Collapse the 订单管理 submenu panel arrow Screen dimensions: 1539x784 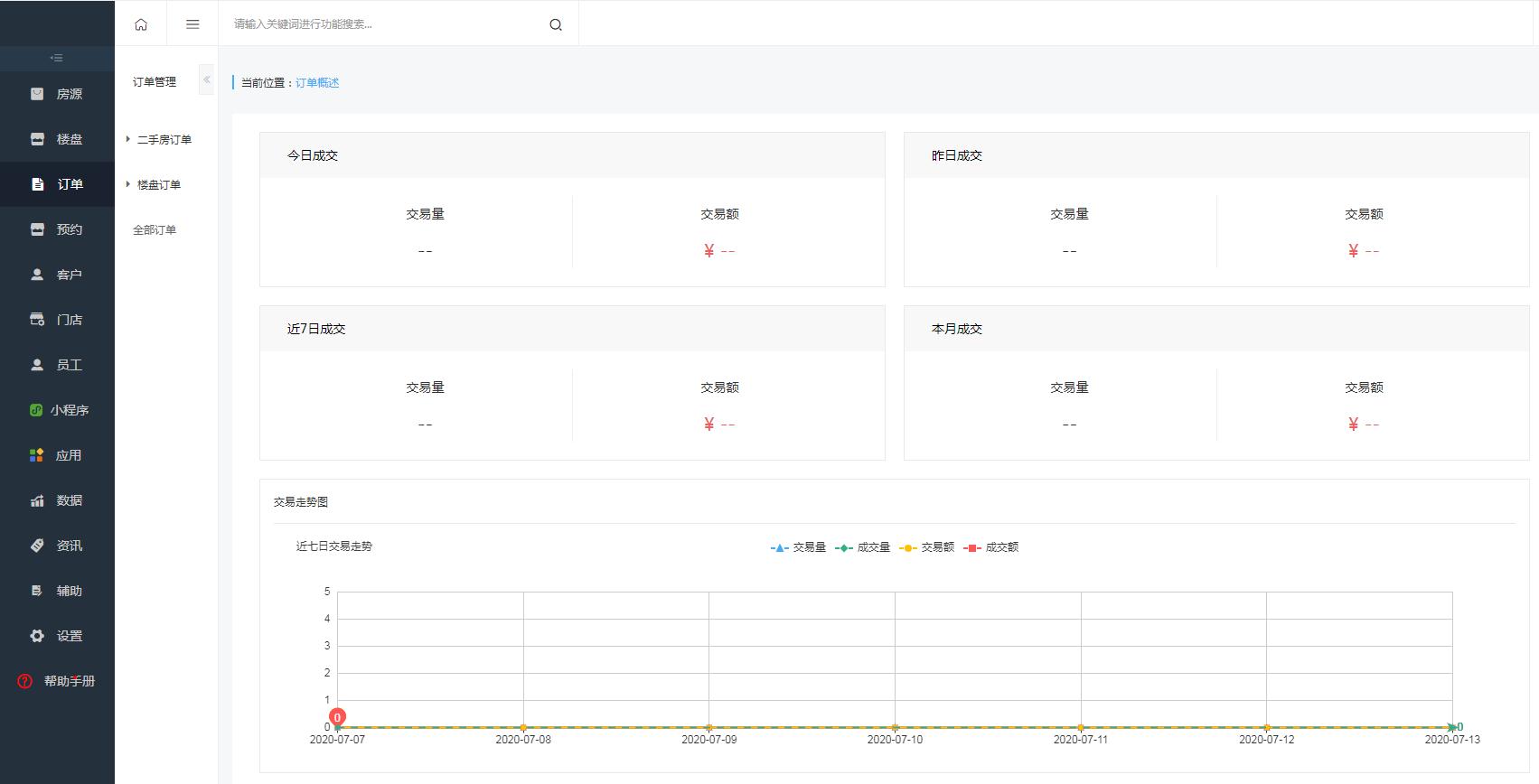207,79
